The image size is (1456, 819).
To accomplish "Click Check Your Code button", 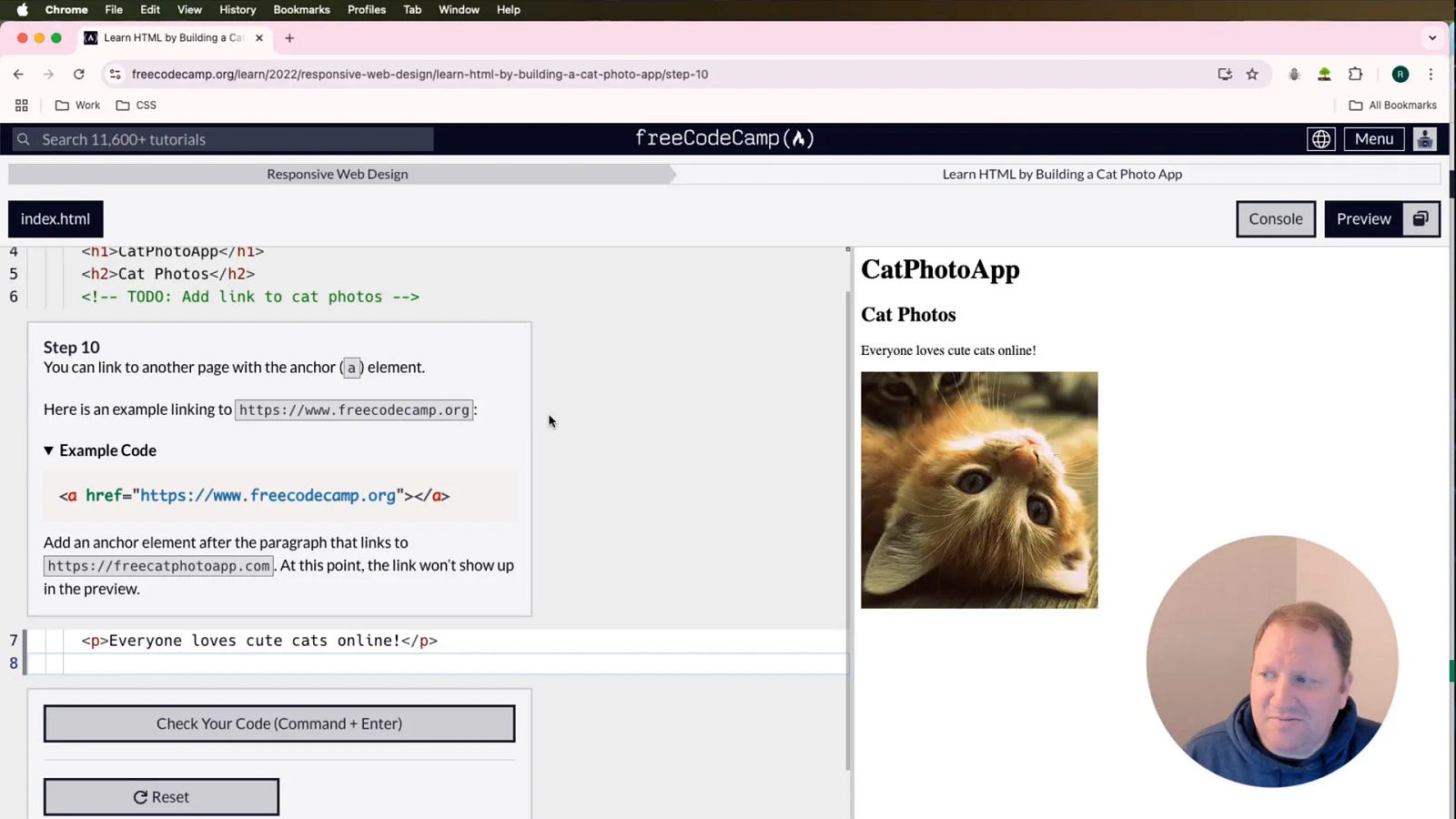I will [x=279, y=723].
